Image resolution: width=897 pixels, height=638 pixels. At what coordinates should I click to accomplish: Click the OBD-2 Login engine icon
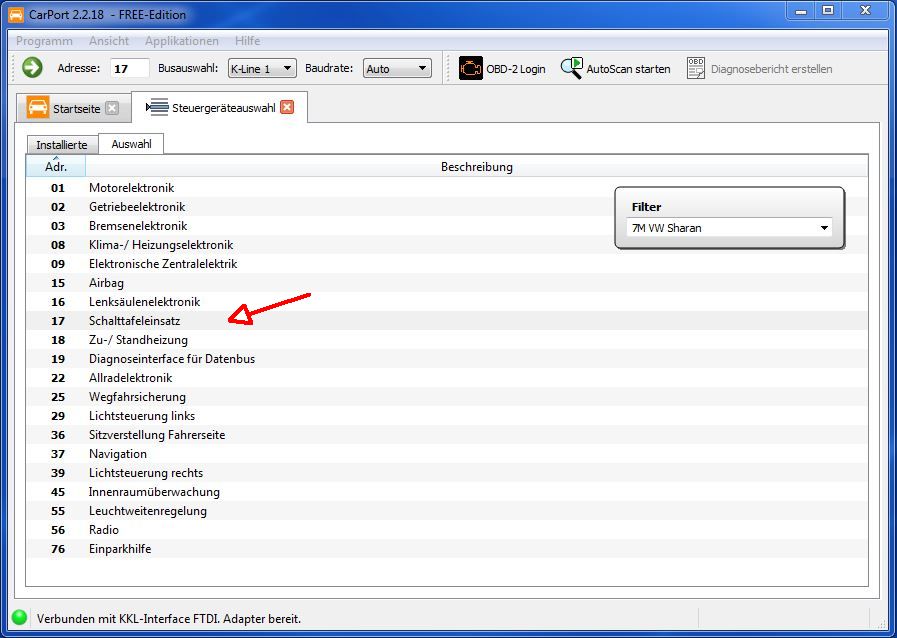click(470, 68)
